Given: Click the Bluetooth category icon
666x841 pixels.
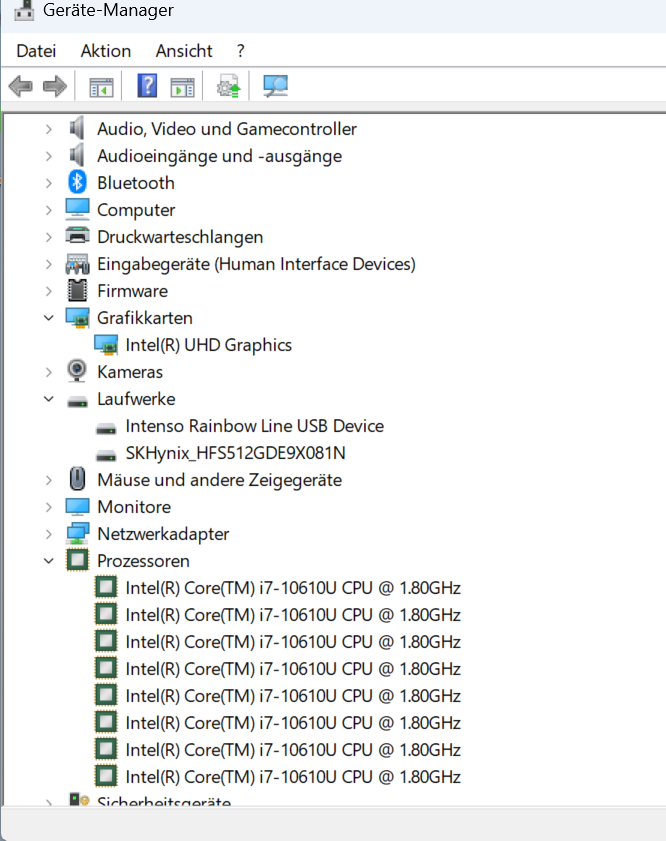Looking at the screenshot, I should [77, 182].
